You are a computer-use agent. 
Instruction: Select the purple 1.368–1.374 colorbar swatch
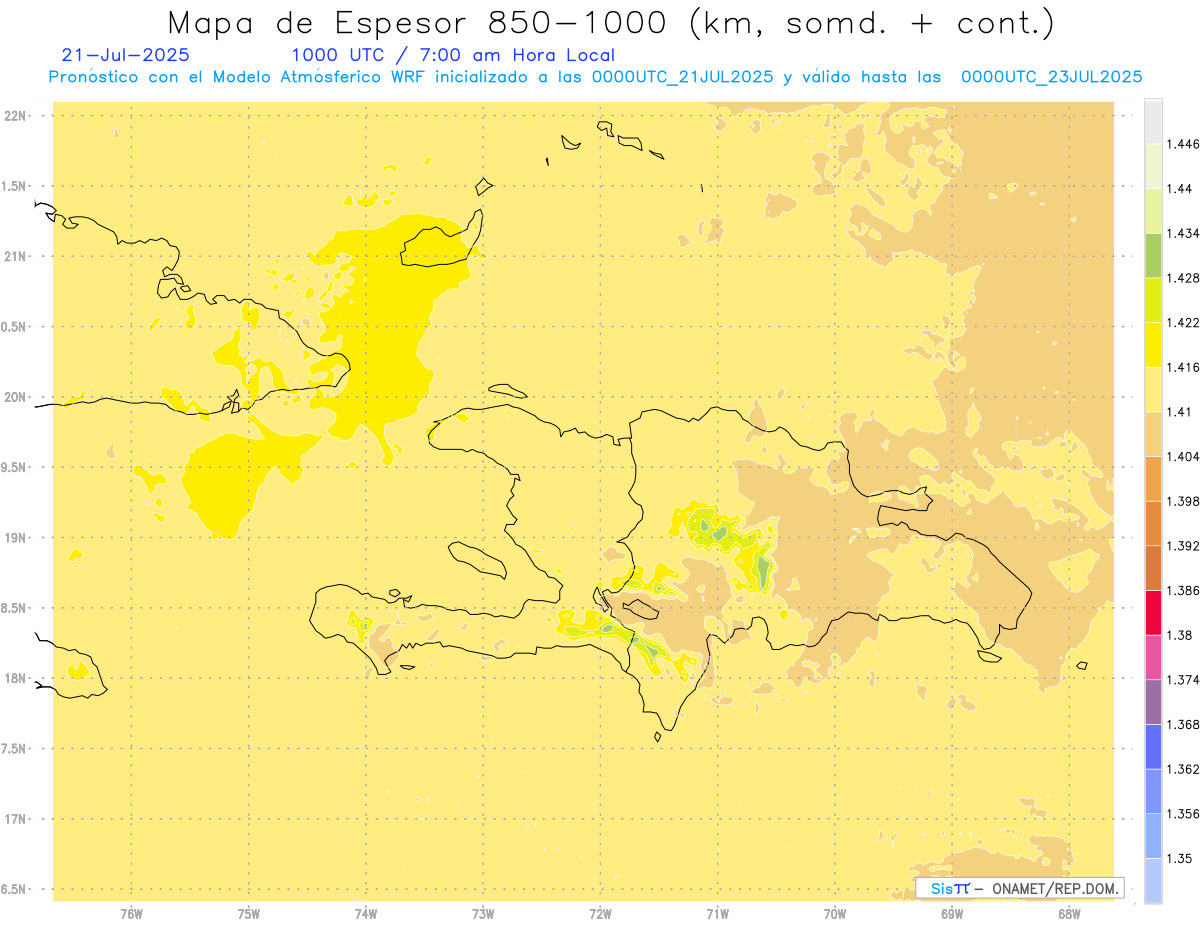pos(1153,702)
